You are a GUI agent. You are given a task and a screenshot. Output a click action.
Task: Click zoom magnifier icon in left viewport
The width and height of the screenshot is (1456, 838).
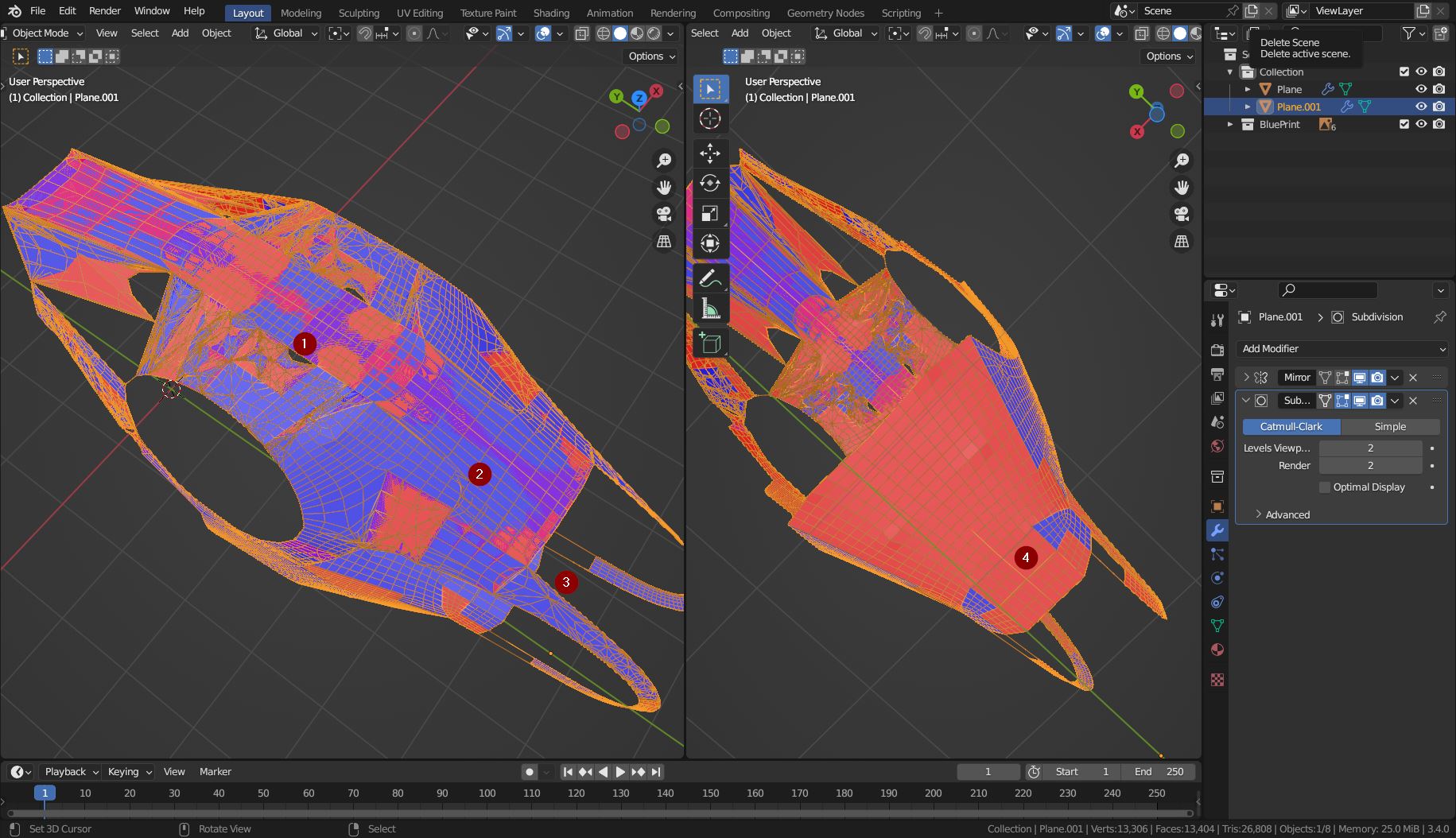point(664,161)
